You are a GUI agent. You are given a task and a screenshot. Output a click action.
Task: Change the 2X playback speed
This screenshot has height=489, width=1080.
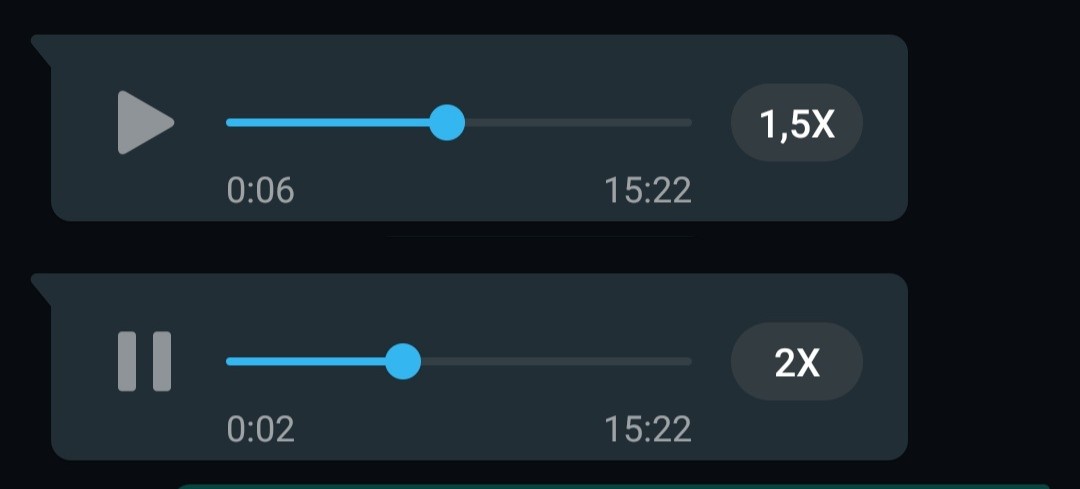point(797,362)
